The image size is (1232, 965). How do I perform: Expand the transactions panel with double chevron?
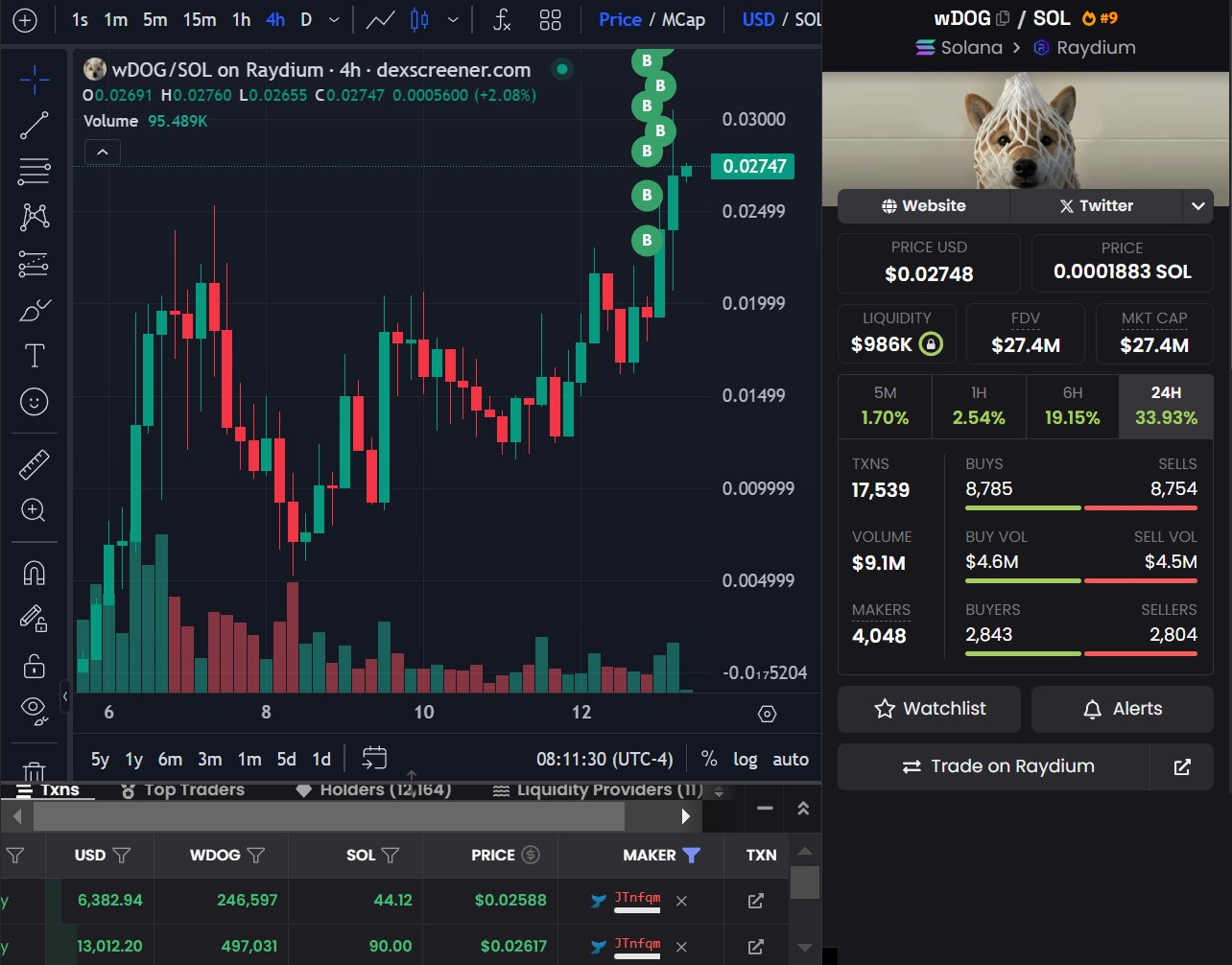coord(803,809)
